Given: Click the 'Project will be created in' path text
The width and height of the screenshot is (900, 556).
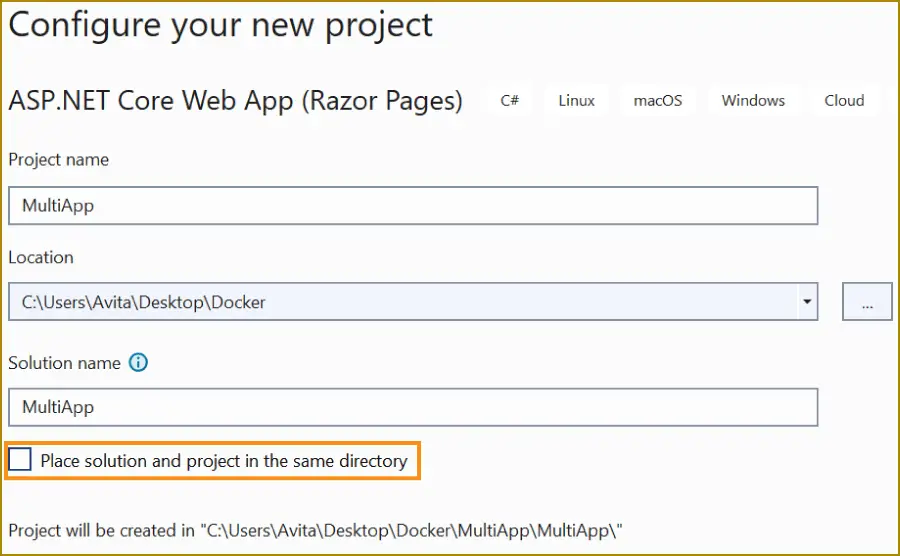Looking at the screenshot, I should tap(315, 530).
